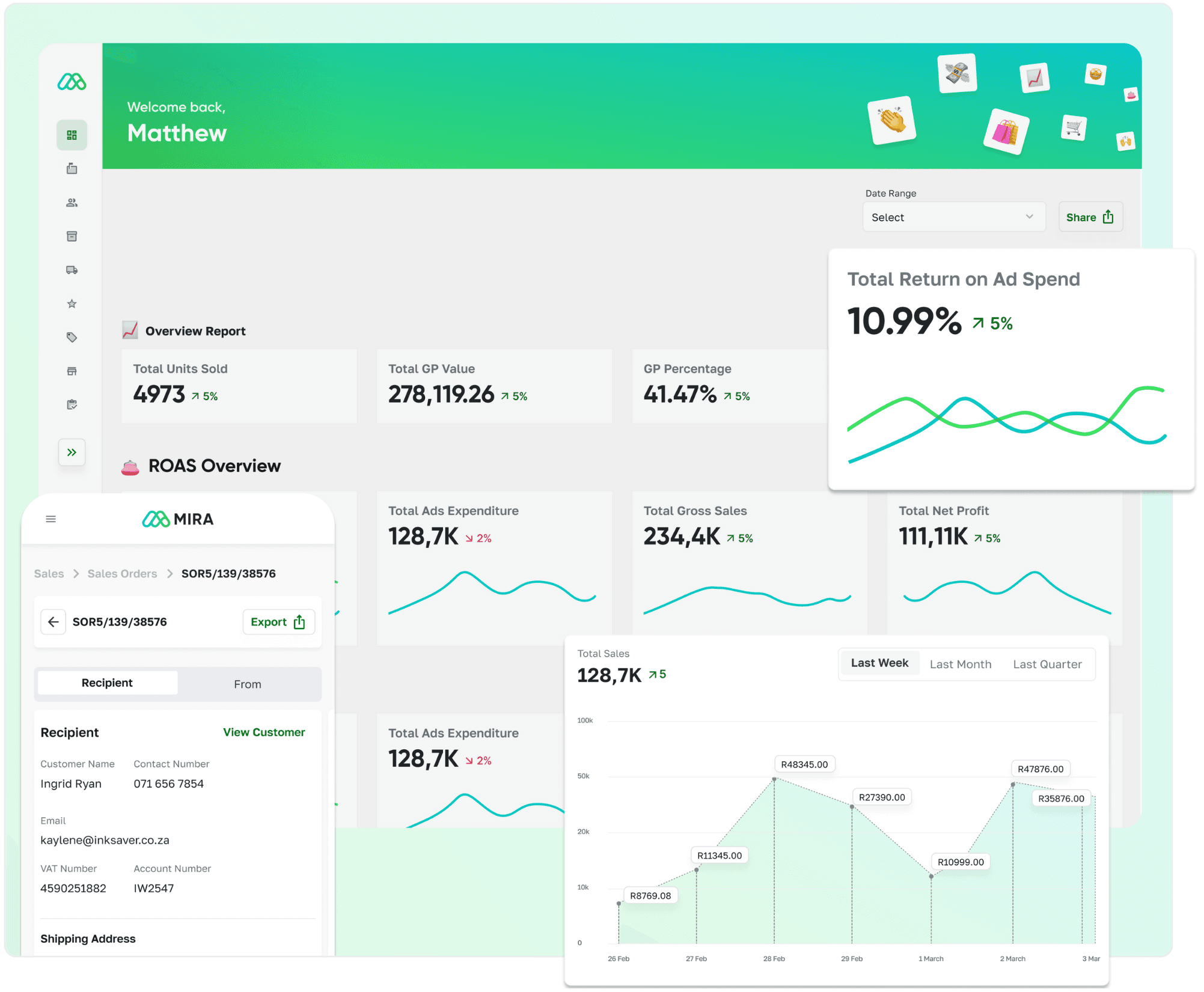This screenshot has height=992, width=1204.
Task: Click the delivery truck icon in sidebar
Action: [72, 270]
